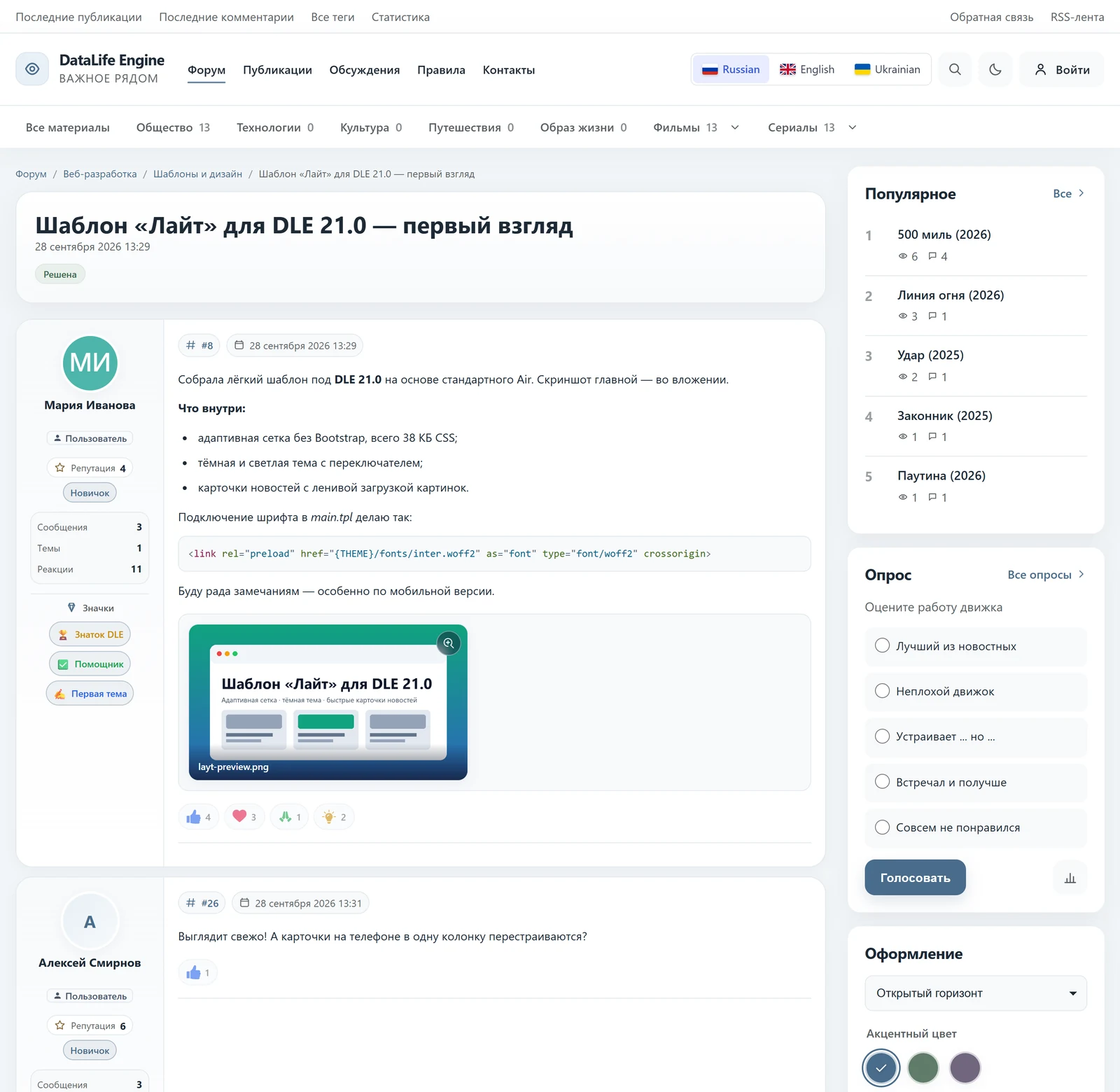This screenshot has height=1092, width=1120.
Task: Click the Знаток DLE badge
Action: (x=90, y=634)
